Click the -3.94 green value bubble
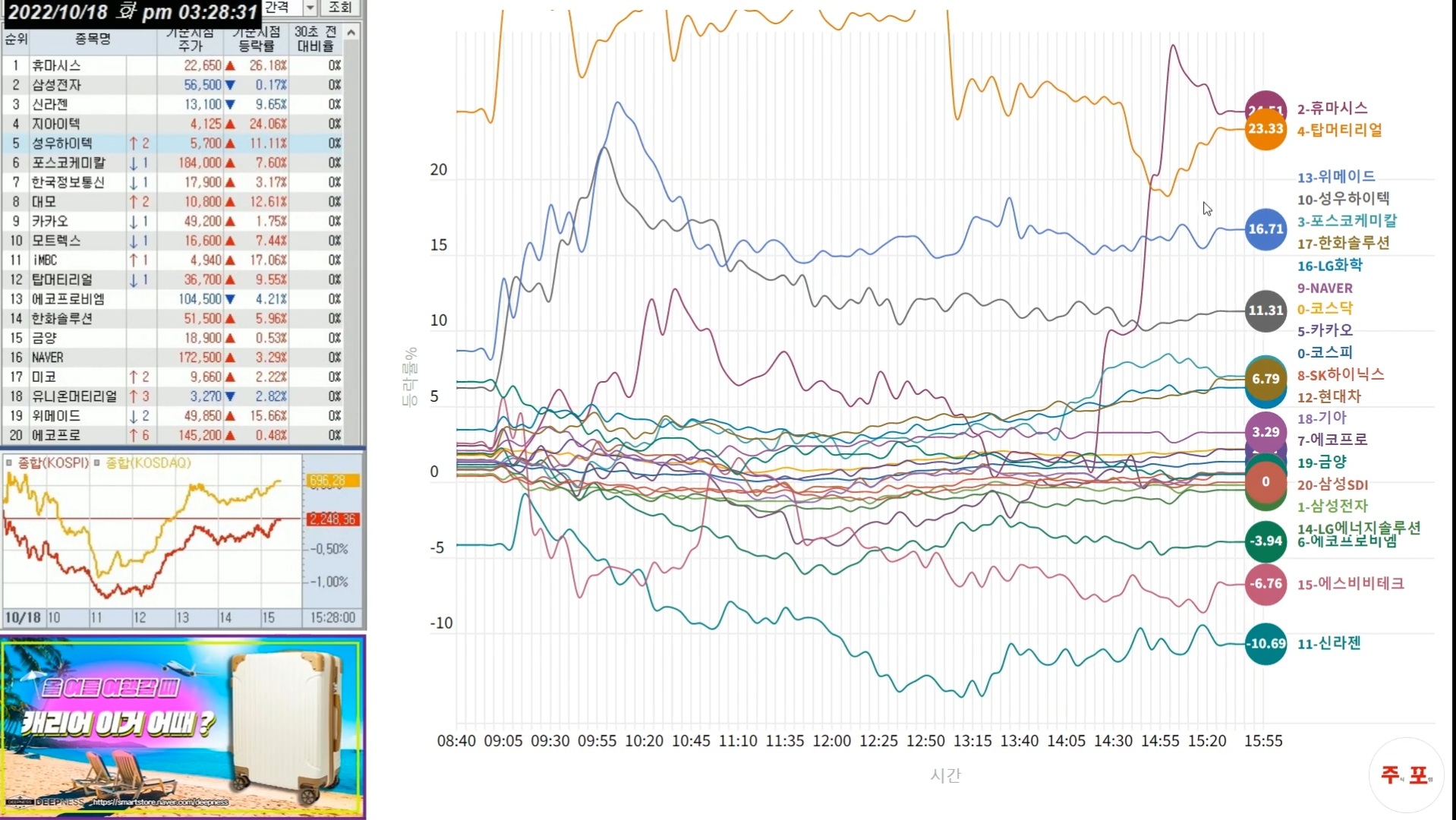Screen dimensions: 1456x820 (1265, 541)
